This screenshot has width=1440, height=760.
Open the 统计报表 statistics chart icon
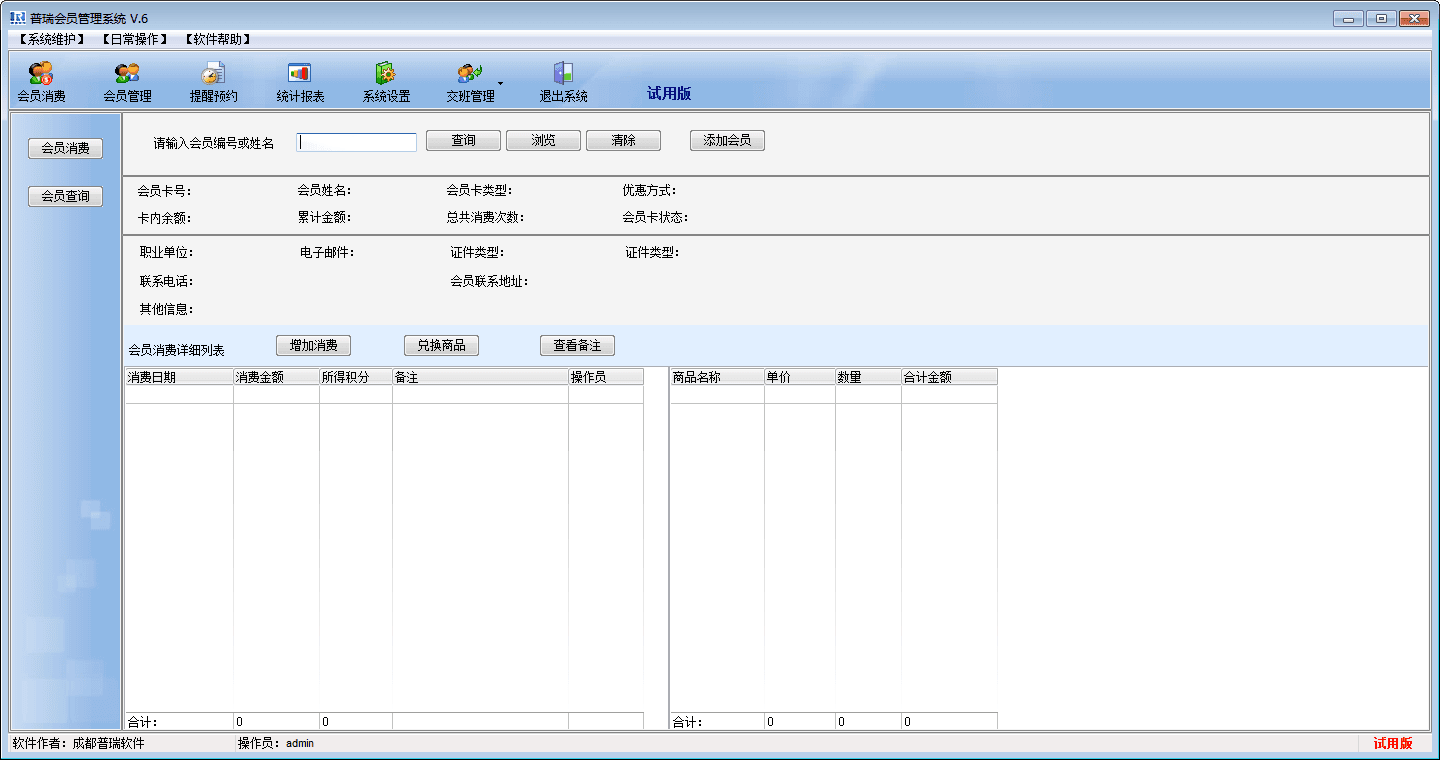point(300,74)
